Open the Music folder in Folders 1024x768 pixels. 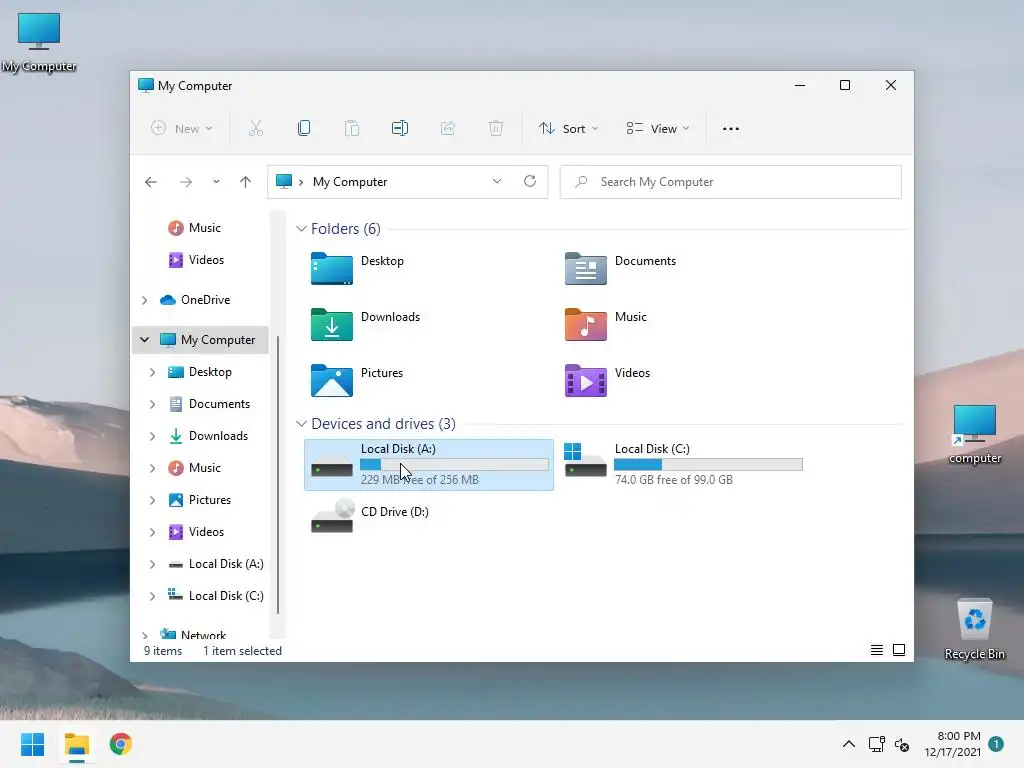[585, 325]
